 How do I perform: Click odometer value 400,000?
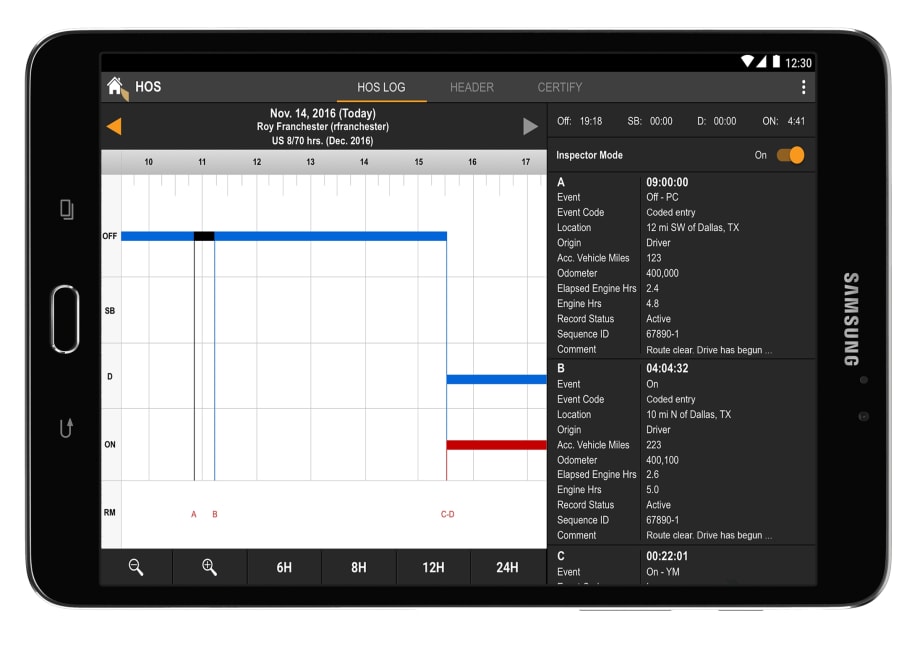[x=662, y=273]
